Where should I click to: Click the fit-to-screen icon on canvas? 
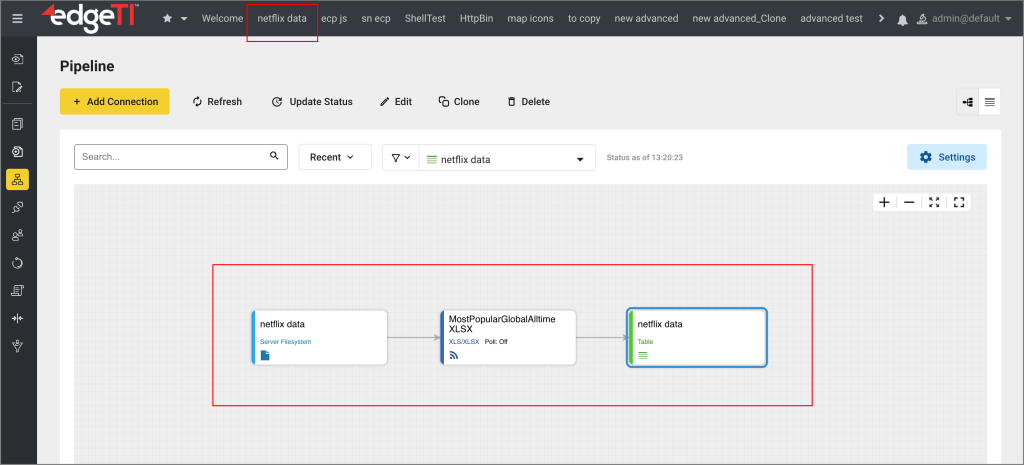pos(934,202)
